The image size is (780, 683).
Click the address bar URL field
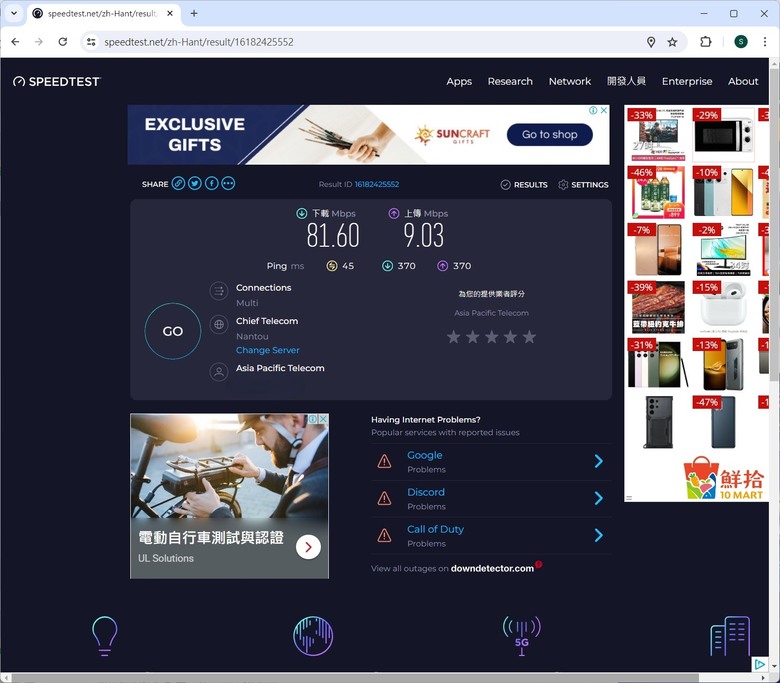point(368,42)
